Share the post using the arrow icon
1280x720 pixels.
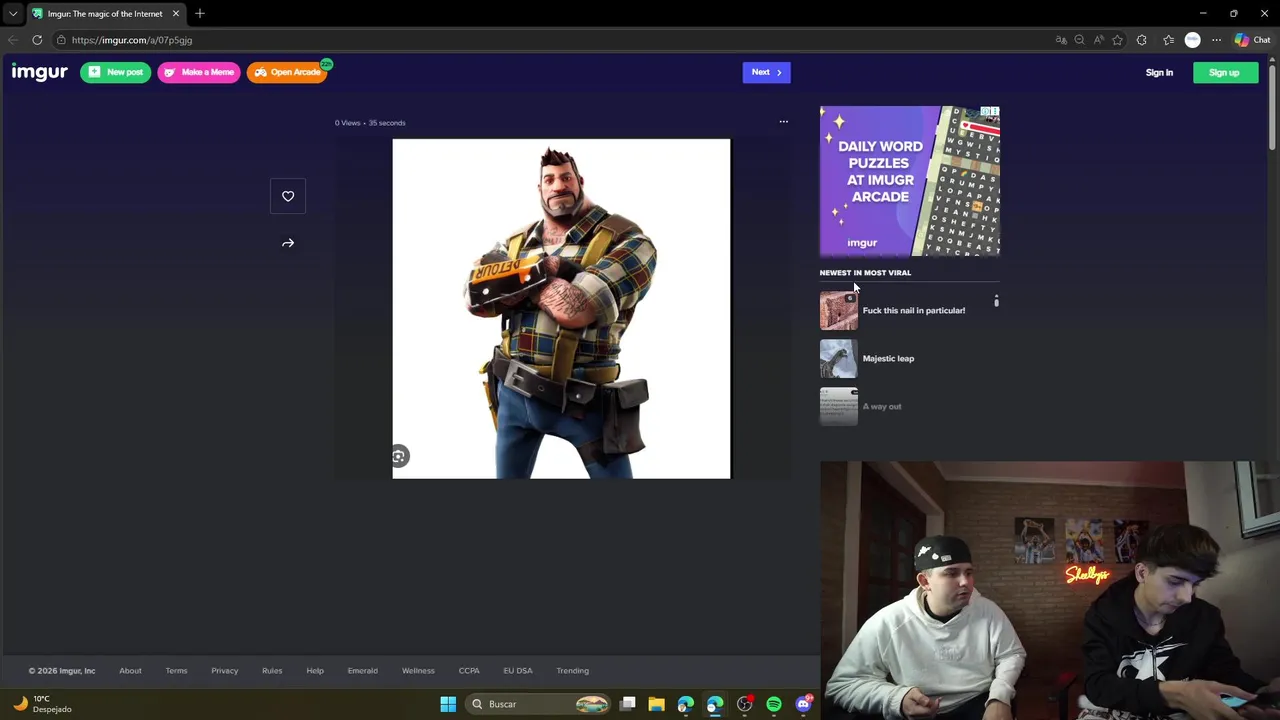point(288,243)
